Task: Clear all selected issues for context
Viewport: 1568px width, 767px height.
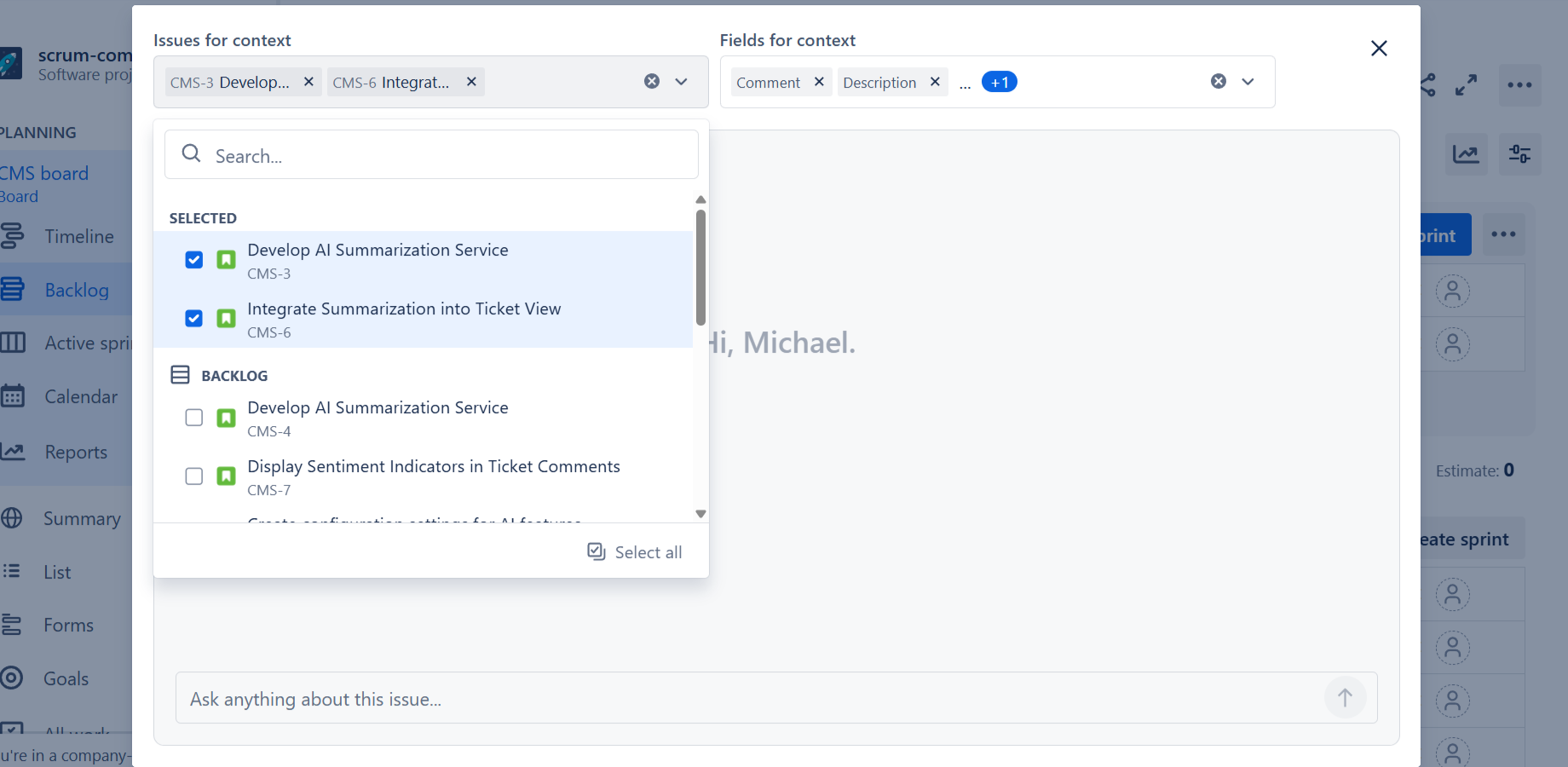Action: click(x=652, y=82)
